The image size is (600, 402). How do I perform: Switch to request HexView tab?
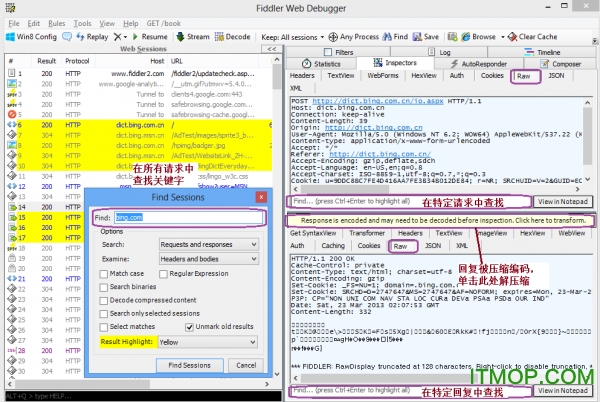(424, 76)
